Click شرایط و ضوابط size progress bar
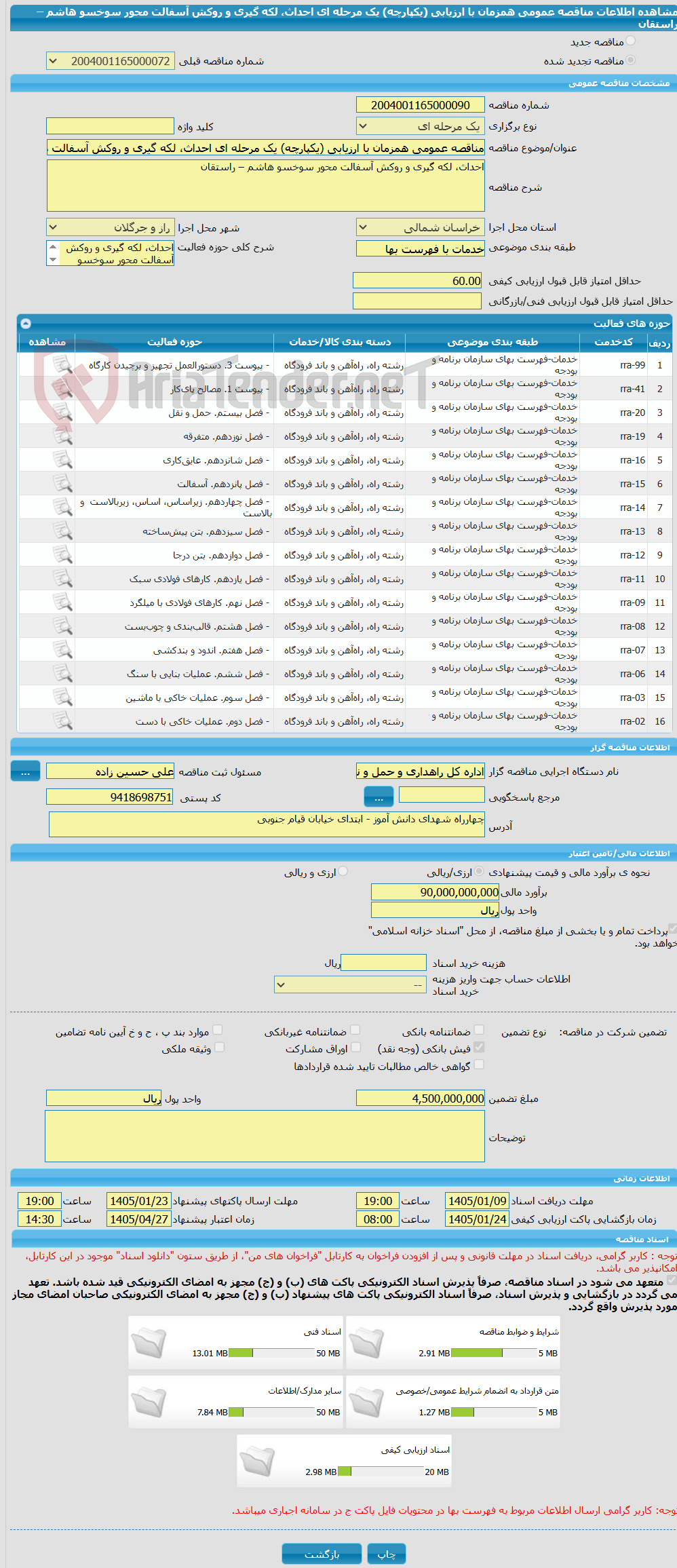Screen dimensions: 677x1568 tap(495, 1353)
